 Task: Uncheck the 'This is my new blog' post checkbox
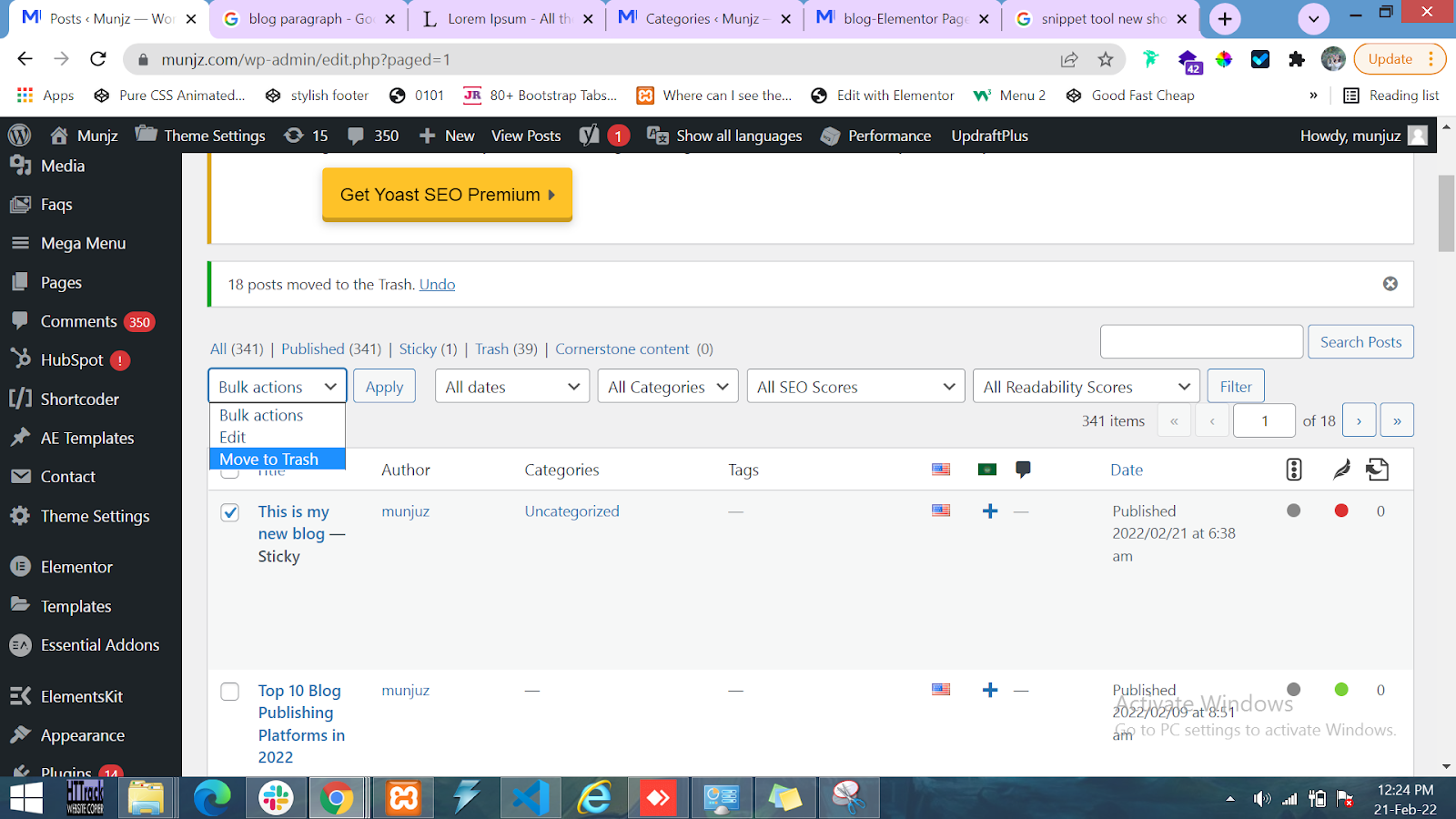[230, 512]
